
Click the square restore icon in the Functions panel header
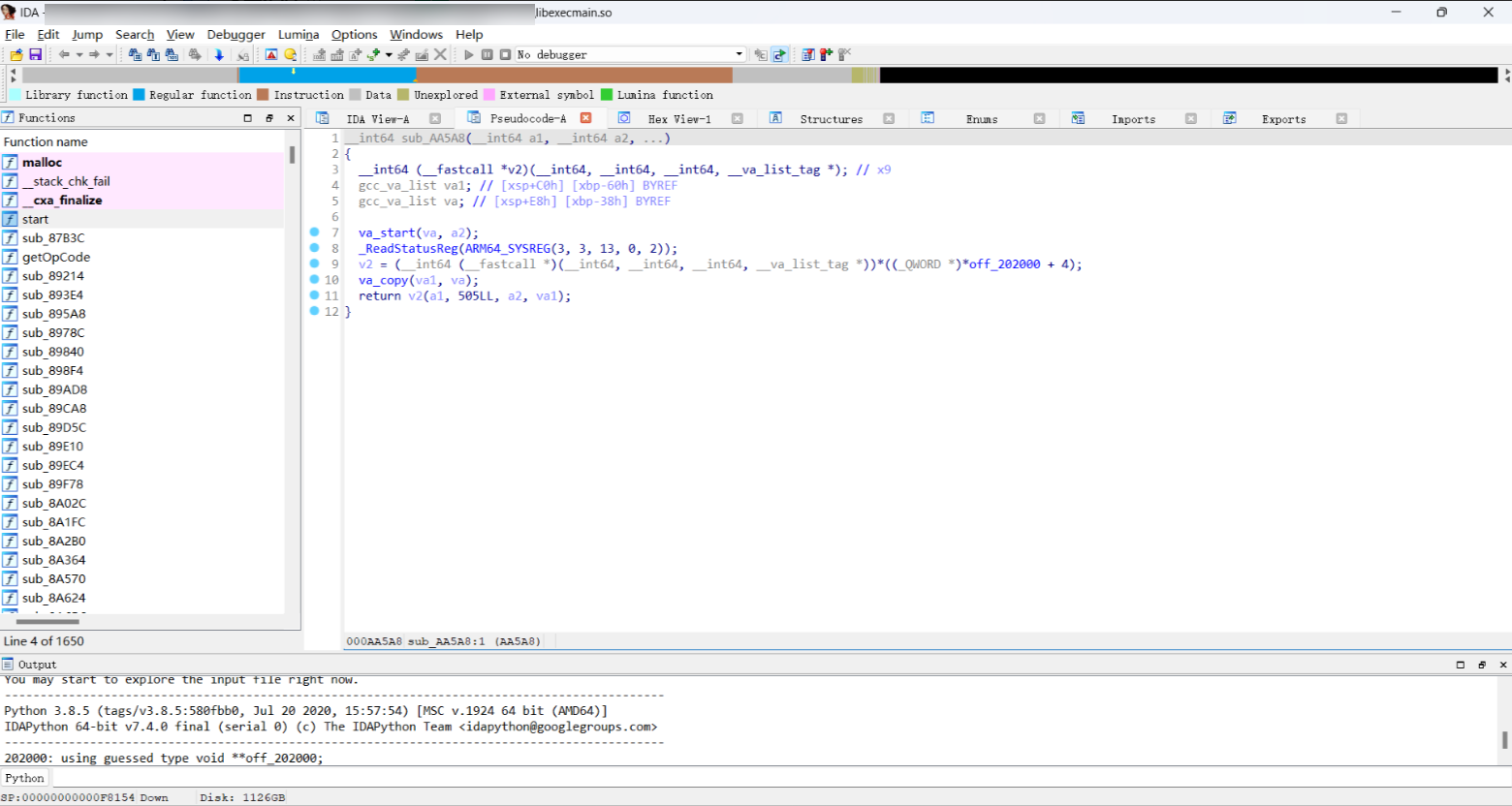pos(247,118)
